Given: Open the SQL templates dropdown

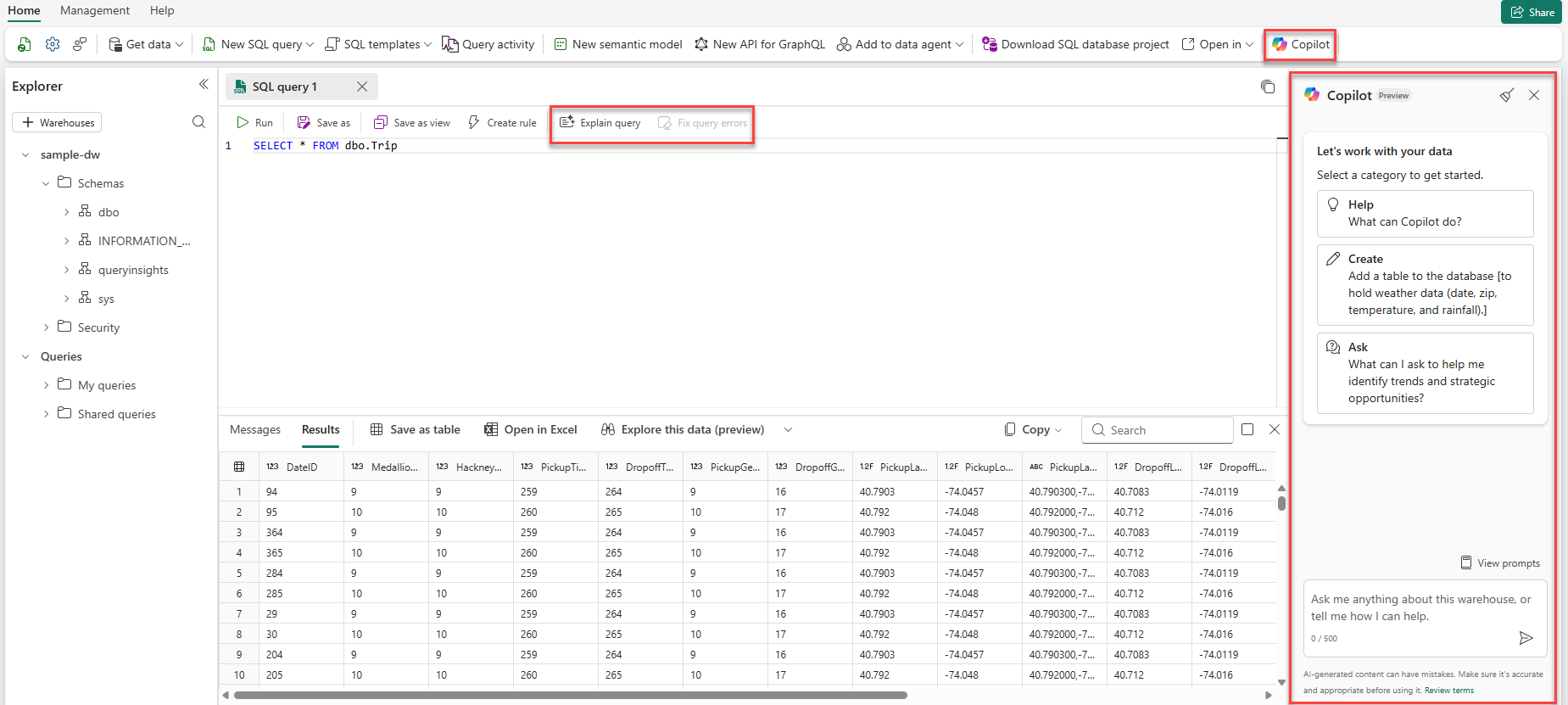Looking at the screenshot, I should 379,44.
